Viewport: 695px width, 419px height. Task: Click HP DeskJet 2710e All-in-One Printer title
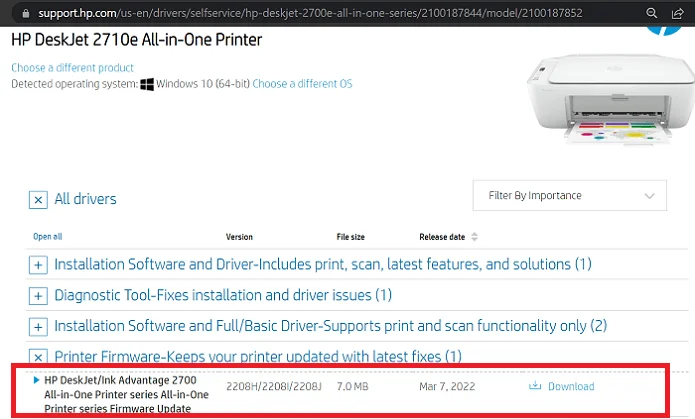pyautogui.click(x=137, y=40)
